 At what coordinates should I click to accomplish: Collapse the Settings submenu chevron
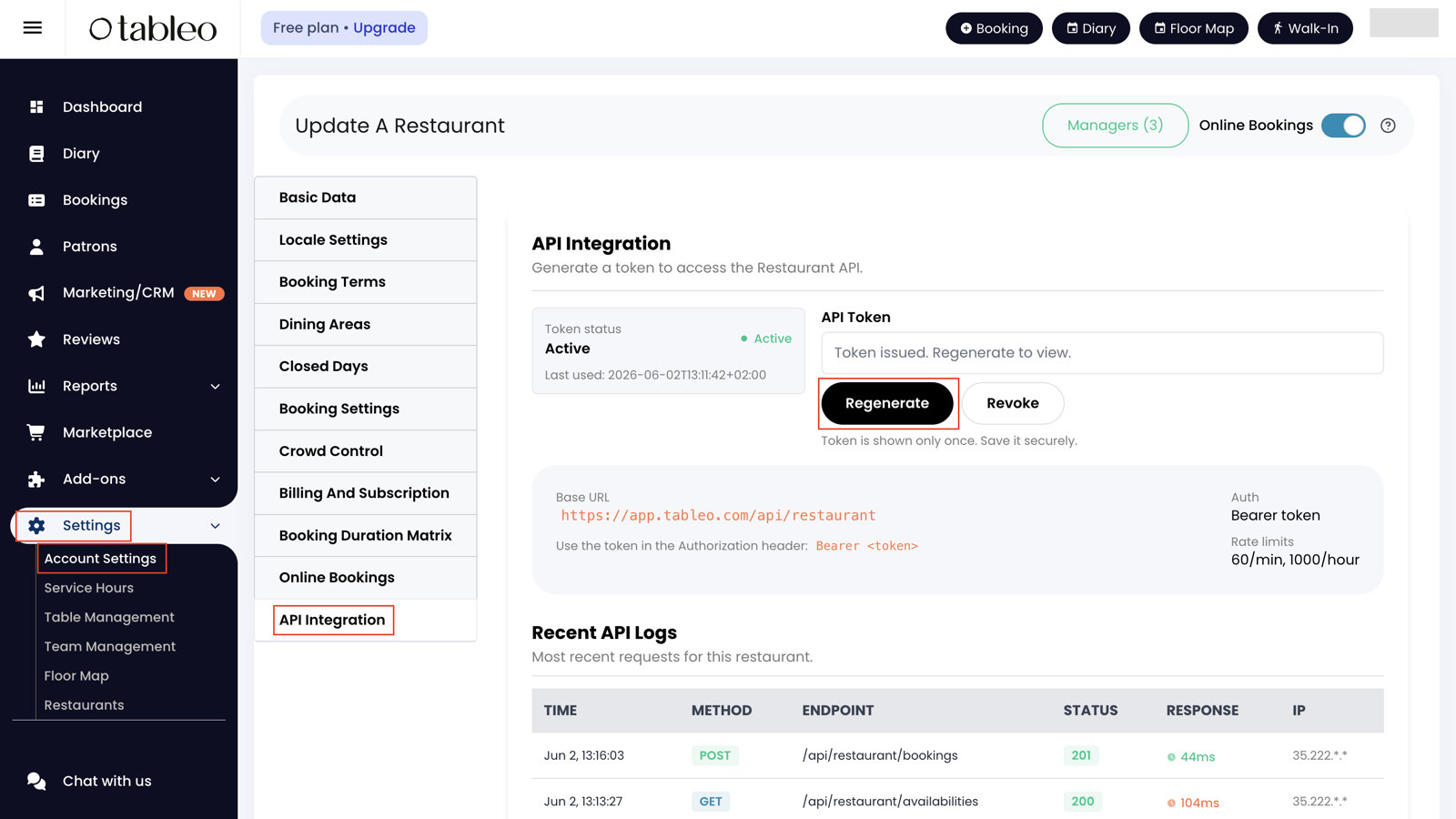tap(216, 526)
